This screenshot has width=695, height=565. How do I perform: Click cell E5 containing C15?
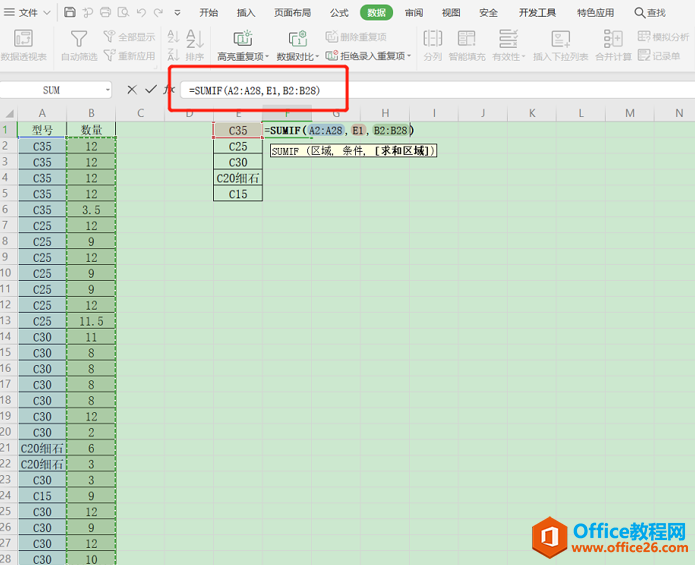click(x=238, y=194)
